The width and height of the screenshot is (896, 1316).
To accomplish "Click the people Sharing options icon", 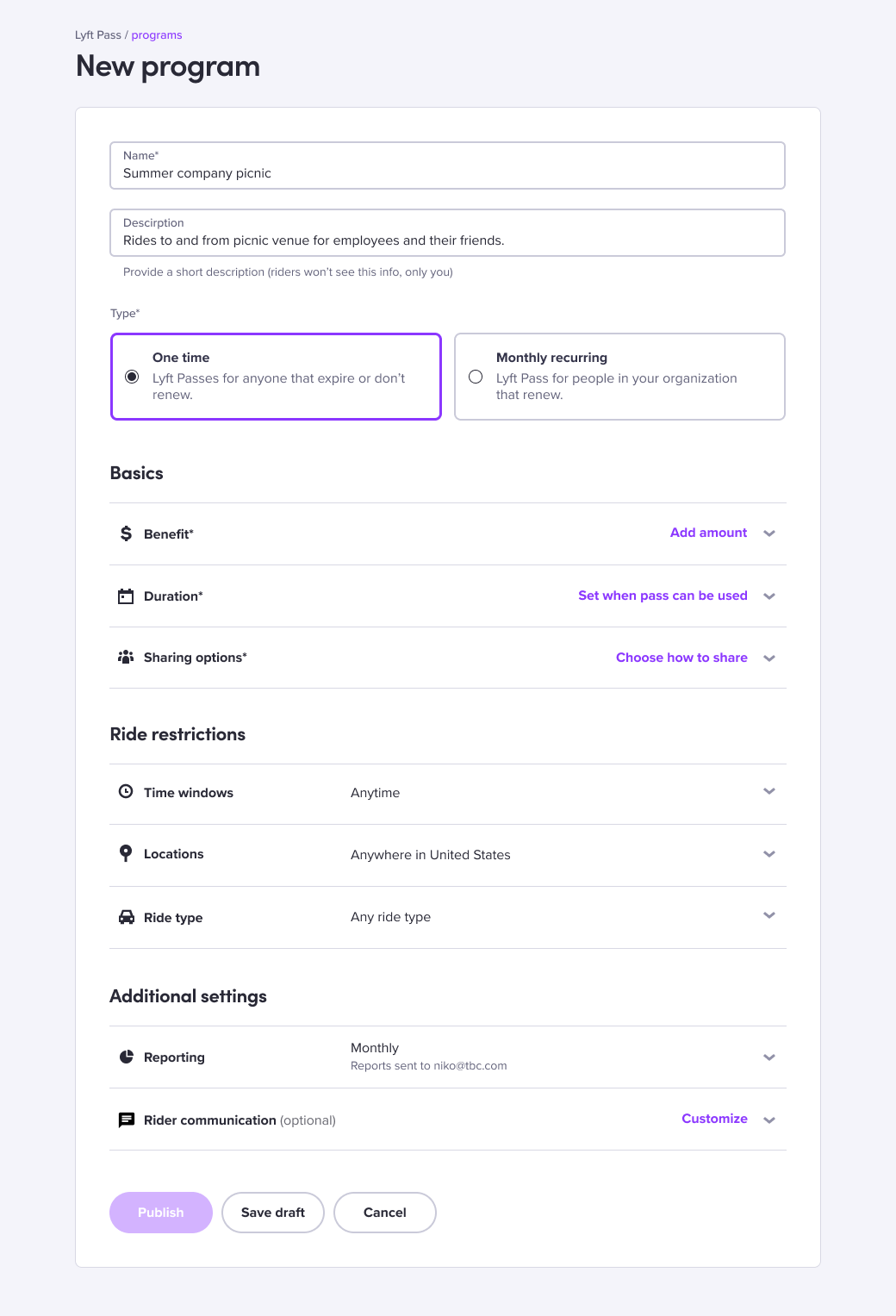I will 126,658.
